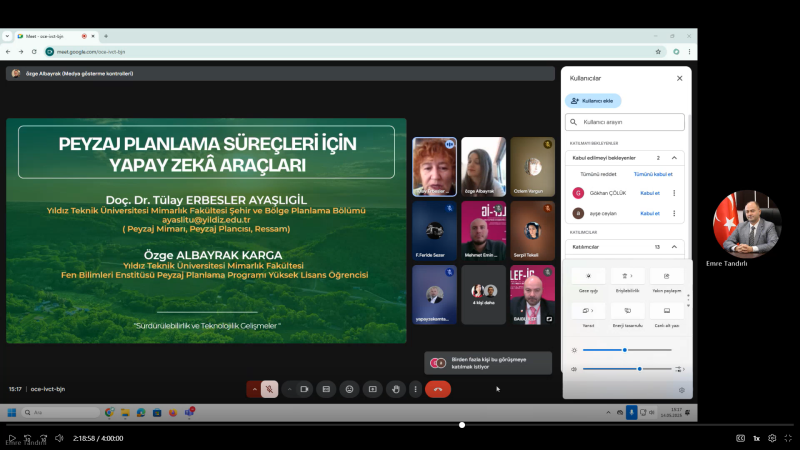Viewport: 800px width, 450px height.
Task: Open more options for Gökhan ÇÖLÜK
Action: 674,193
